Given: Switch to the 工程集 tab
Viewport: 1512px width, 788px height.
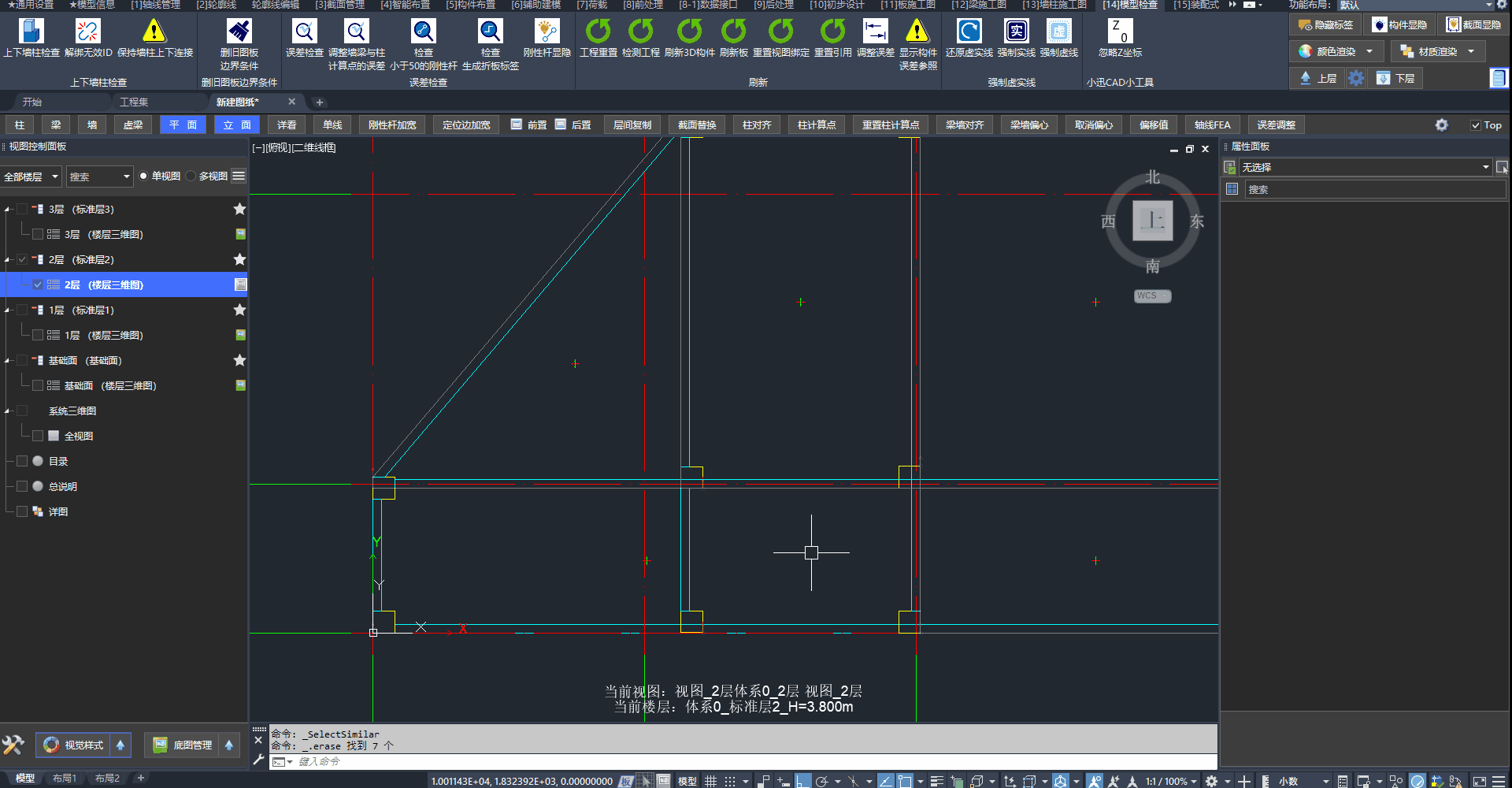Looking at the screenshot, I should click(134, 102).
